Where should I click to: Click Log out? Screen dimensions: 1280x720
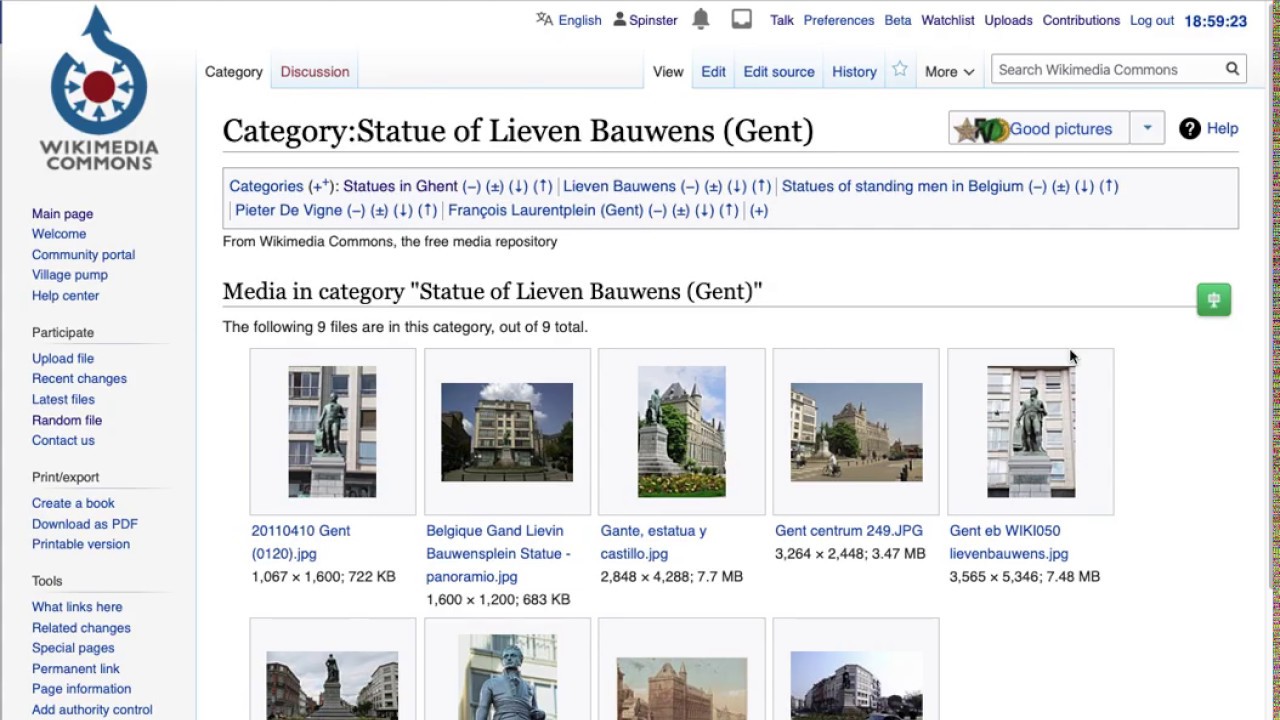[1152, 20]
